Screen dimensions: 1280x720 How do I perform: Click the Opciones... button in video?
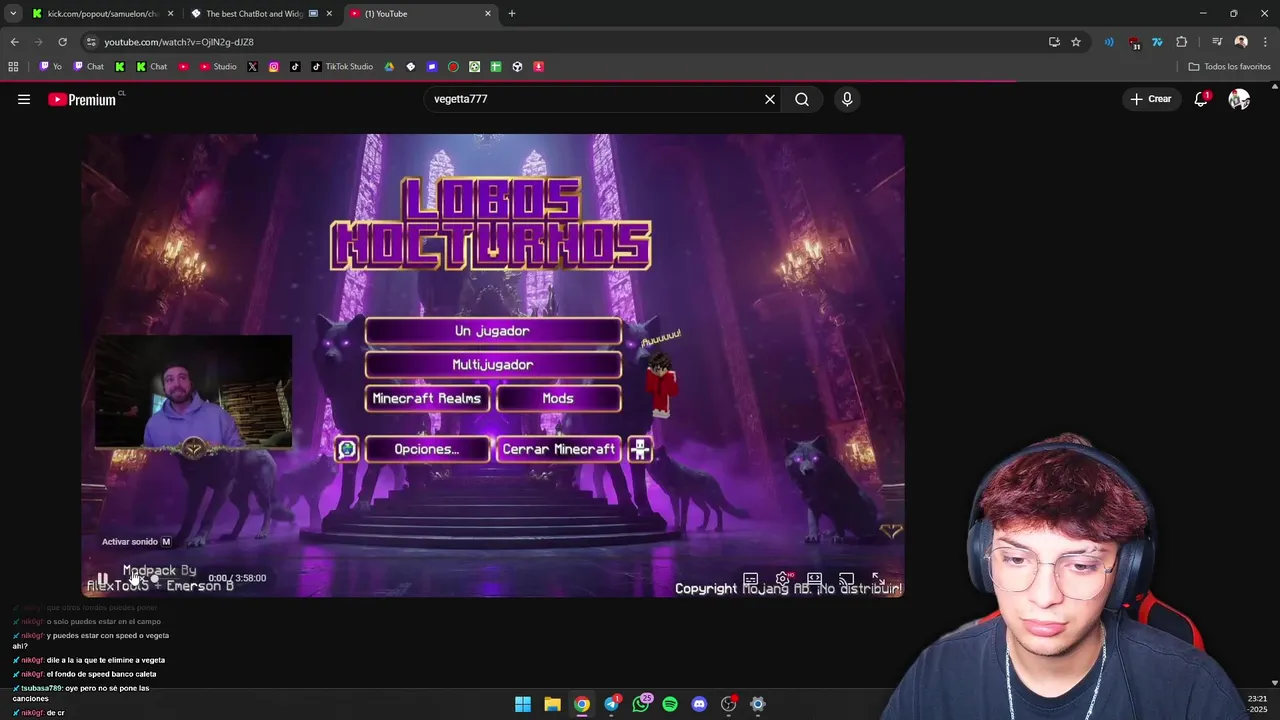pos(427,449)
